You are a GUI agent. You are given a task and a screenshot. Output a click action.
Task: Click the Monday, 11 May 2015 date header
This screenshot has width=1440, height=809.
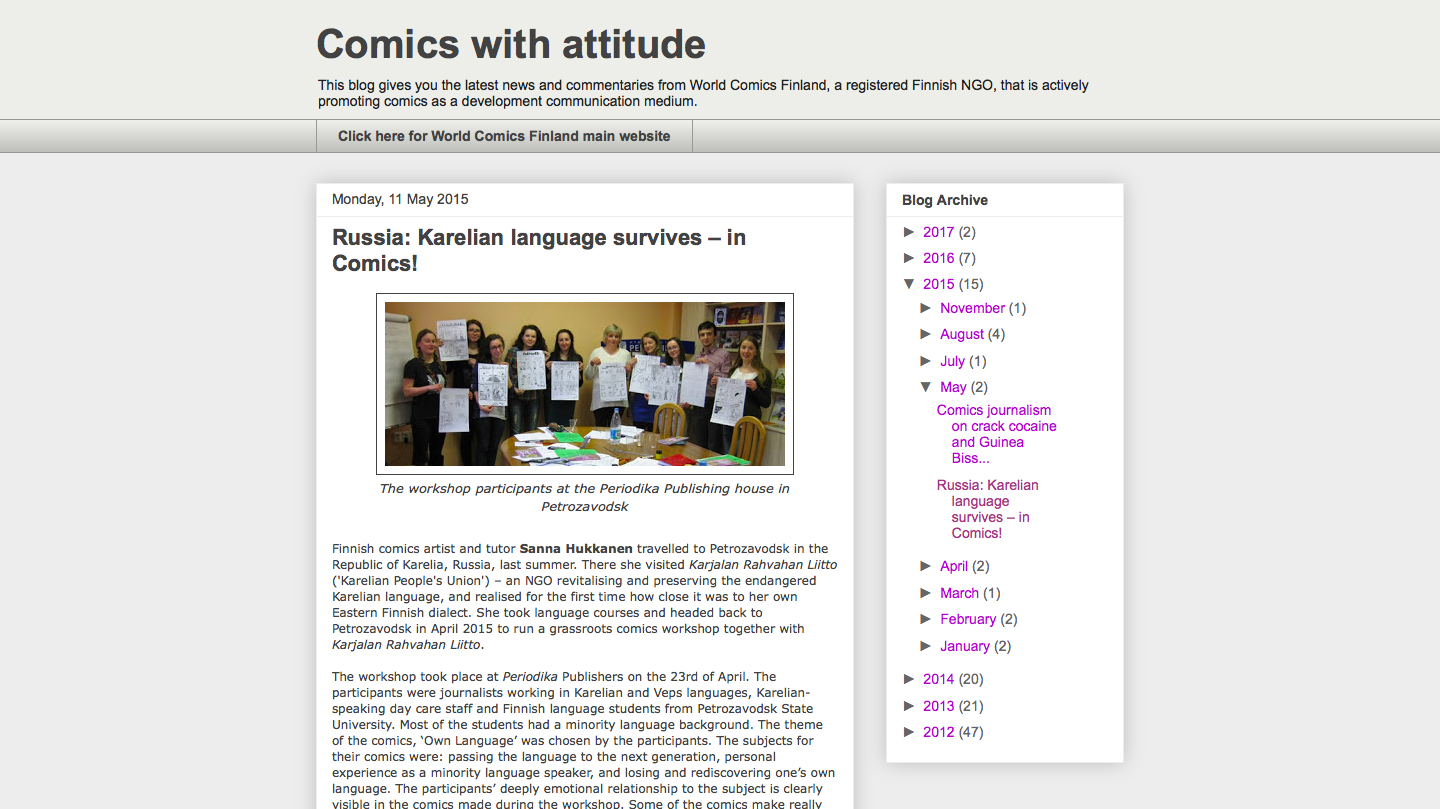pos(400,199)
